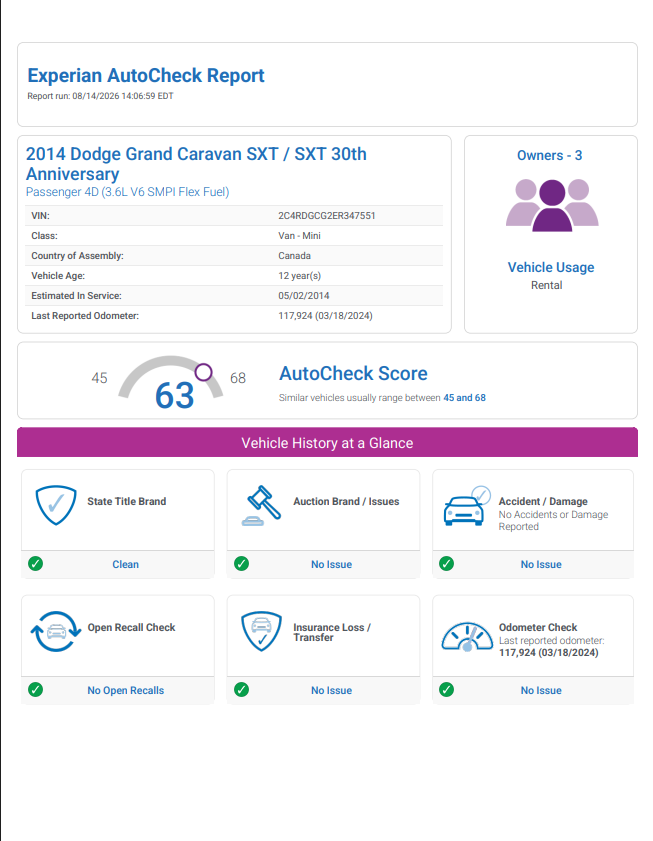The width and height of the screenshot is (653, 841).
Task: Click the No Open Recalls status
Action: (x=126, y=690)
